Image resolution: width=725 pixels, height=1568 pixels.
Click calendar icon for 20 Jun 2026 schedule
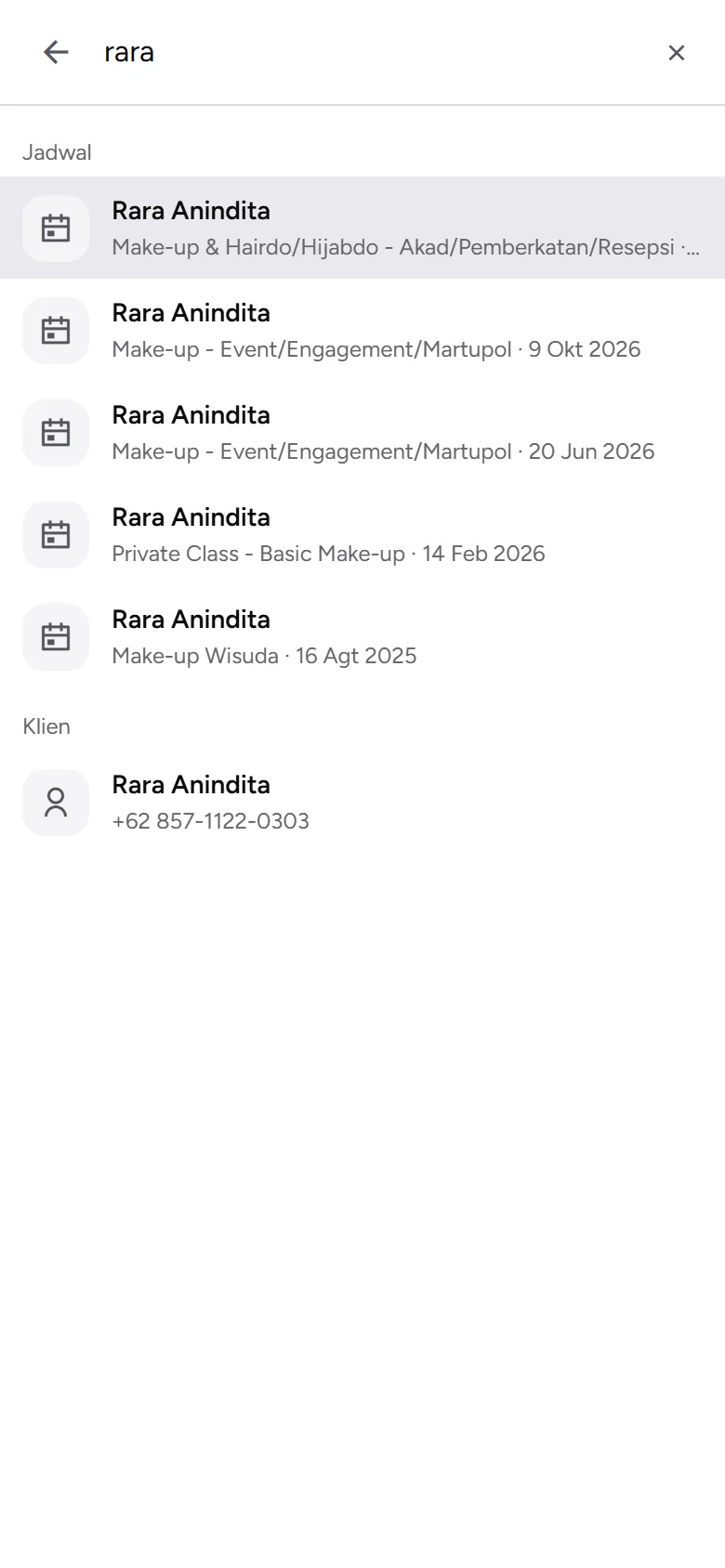56,432
